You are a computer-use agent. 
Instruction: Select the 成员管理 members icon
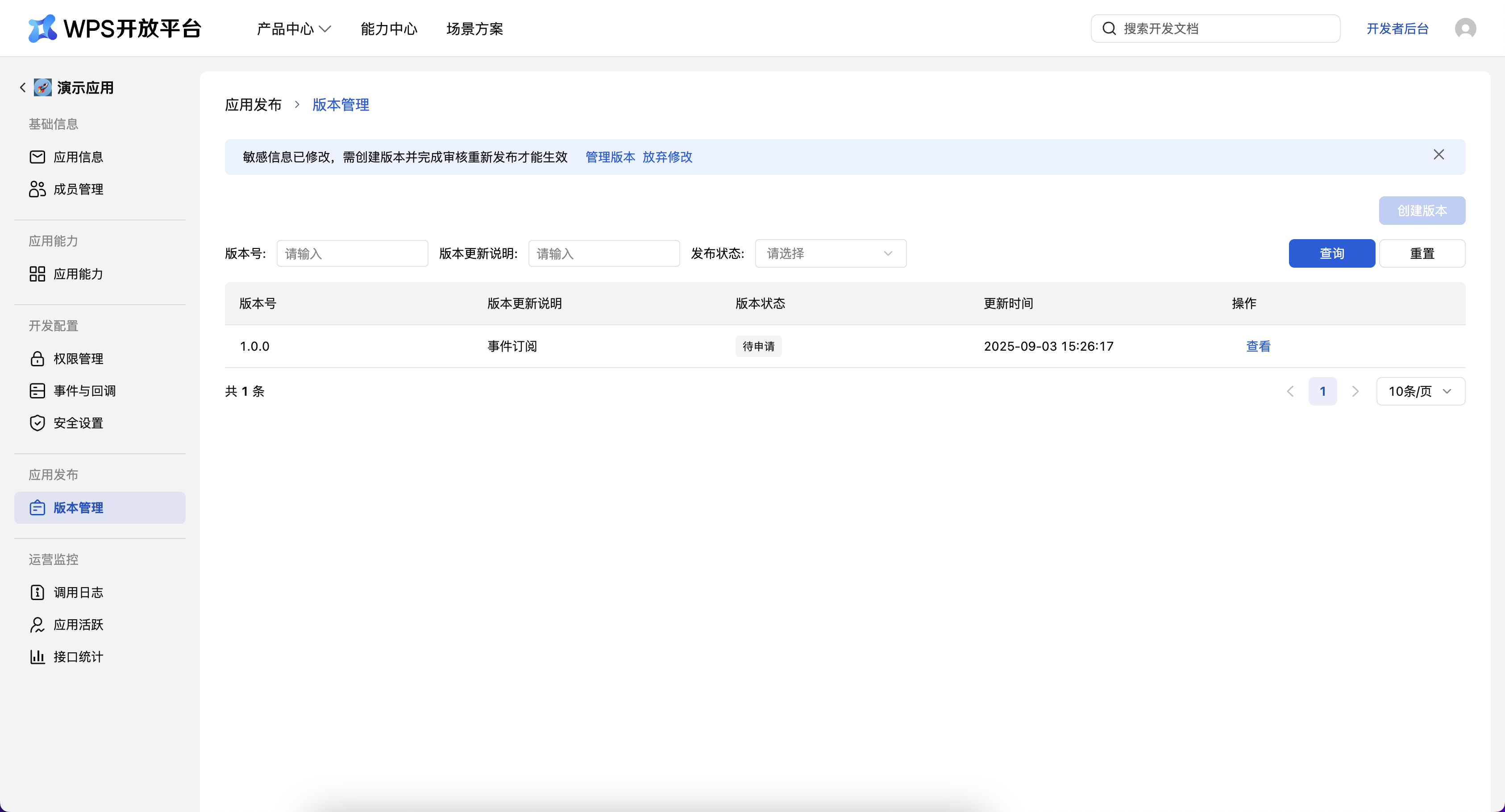[x=37, y=189]
